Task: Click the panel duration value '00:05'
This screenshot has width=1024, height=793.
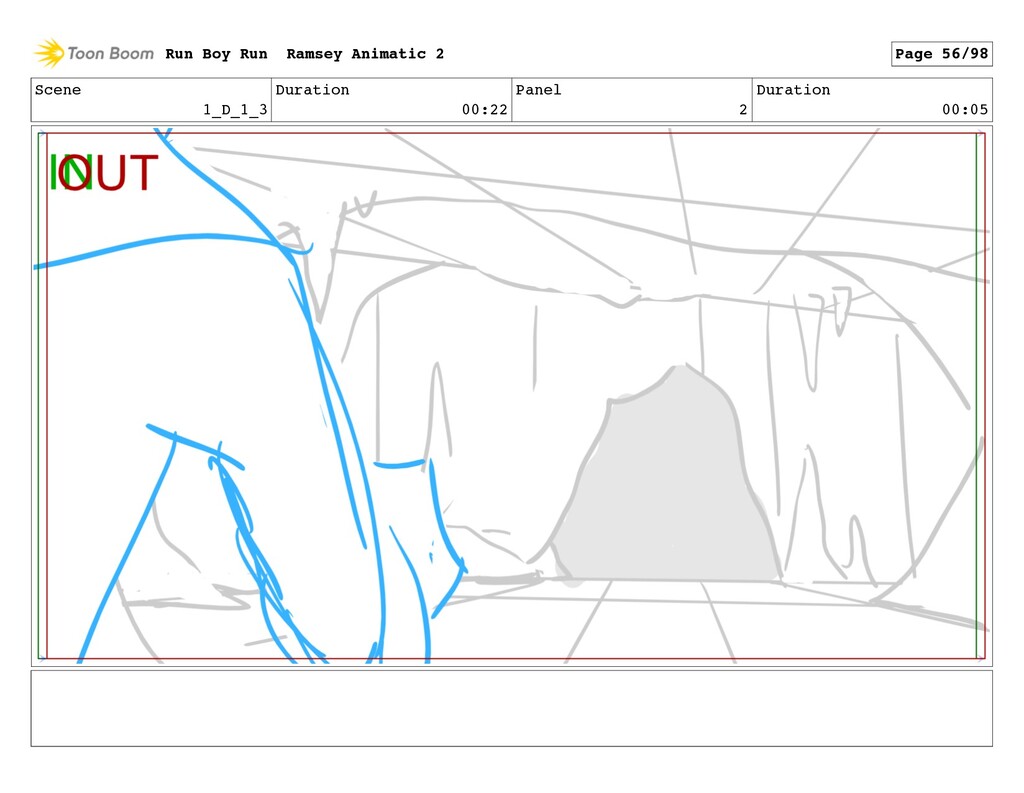Action: tap(965, 110)
